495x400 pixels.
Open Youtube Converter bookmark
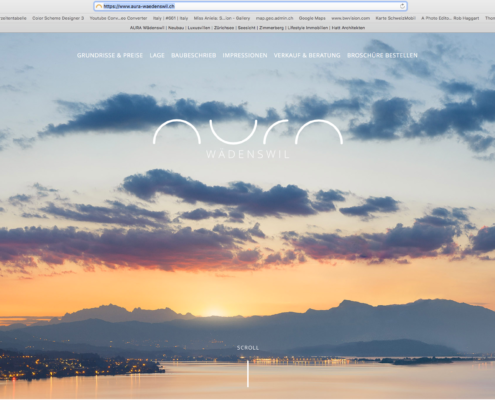point(118,18)
